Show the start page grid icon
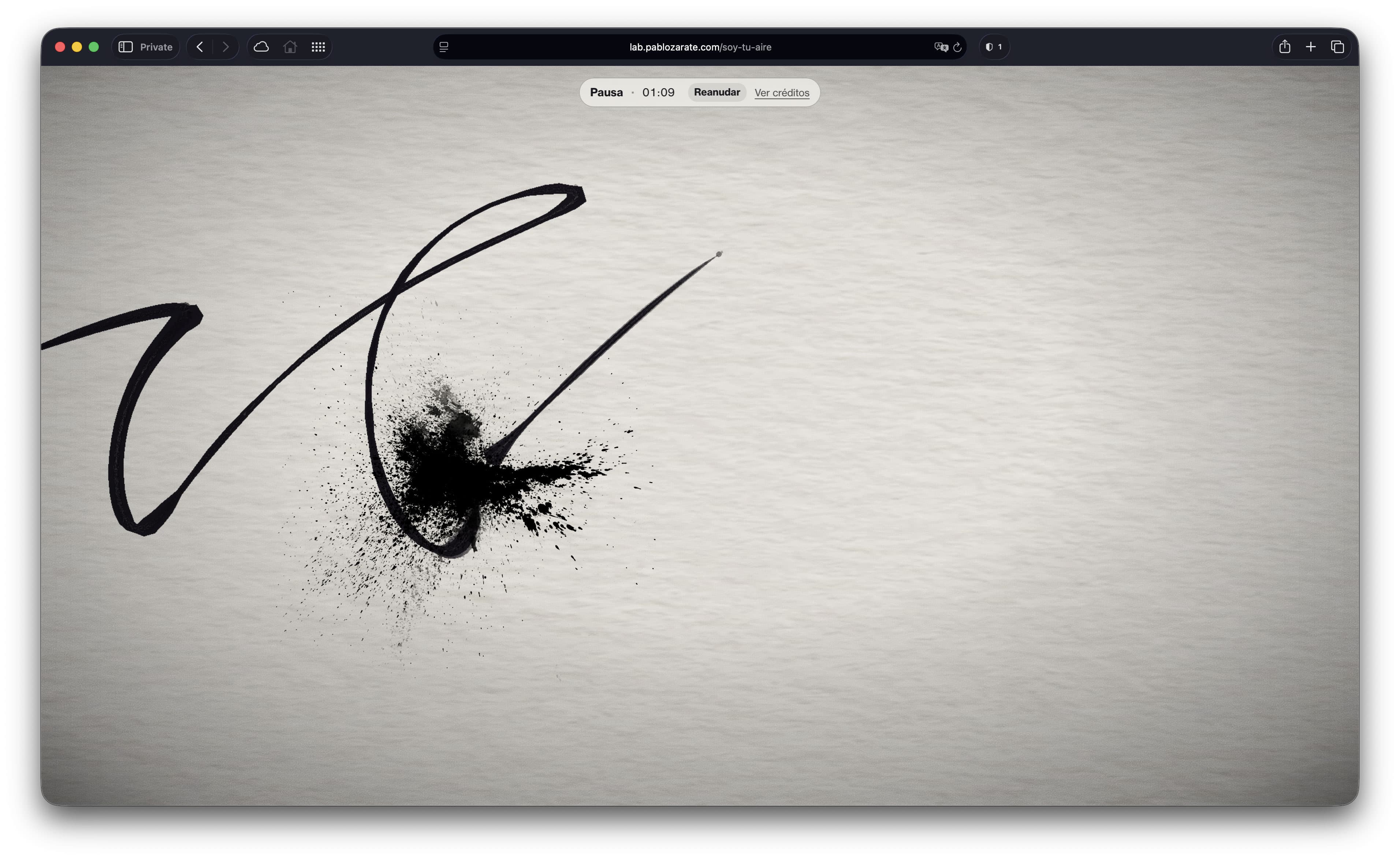This screenshot has height=860, width=1400. coord(319,47)
